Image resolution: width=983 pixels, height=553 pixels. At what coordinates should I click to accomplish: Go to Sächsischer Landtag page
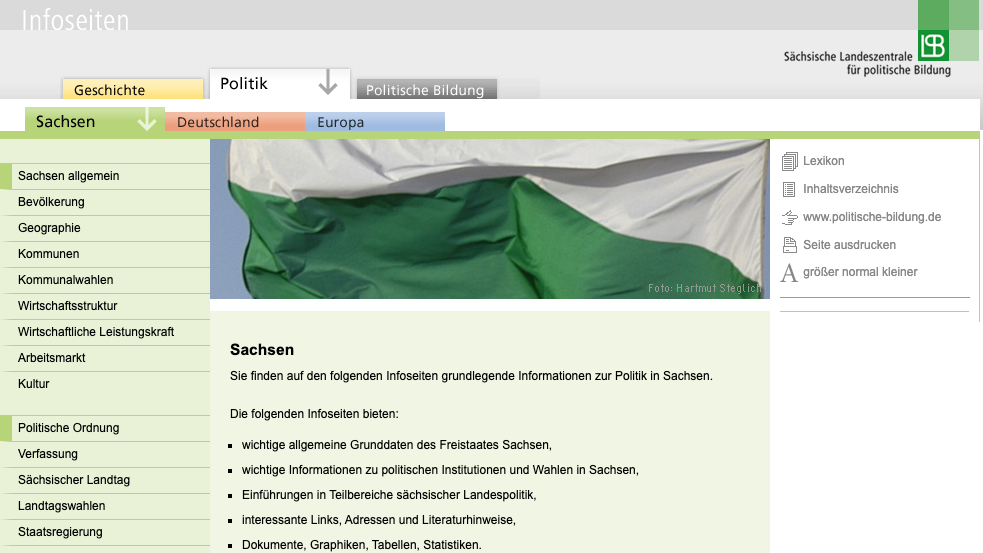pos(74,480)
